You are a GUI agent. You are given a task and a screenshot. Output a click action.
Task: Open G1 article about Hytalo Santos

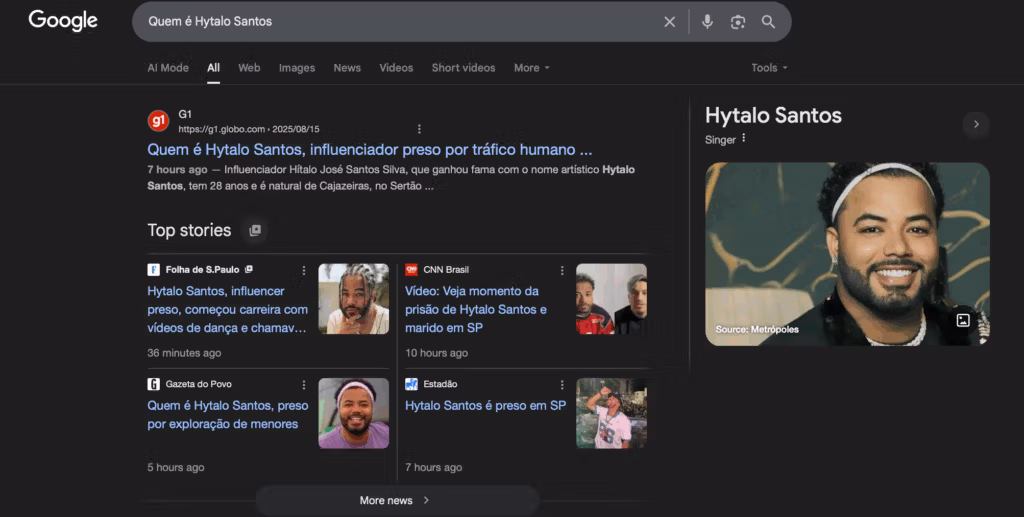(369, 149)
